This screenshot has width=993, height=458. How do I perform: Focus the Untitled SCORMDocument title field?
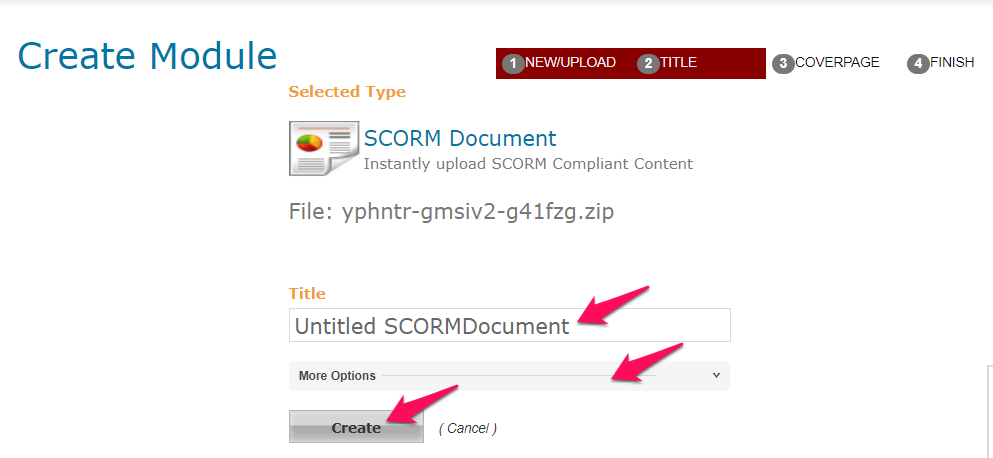point(510,326)
